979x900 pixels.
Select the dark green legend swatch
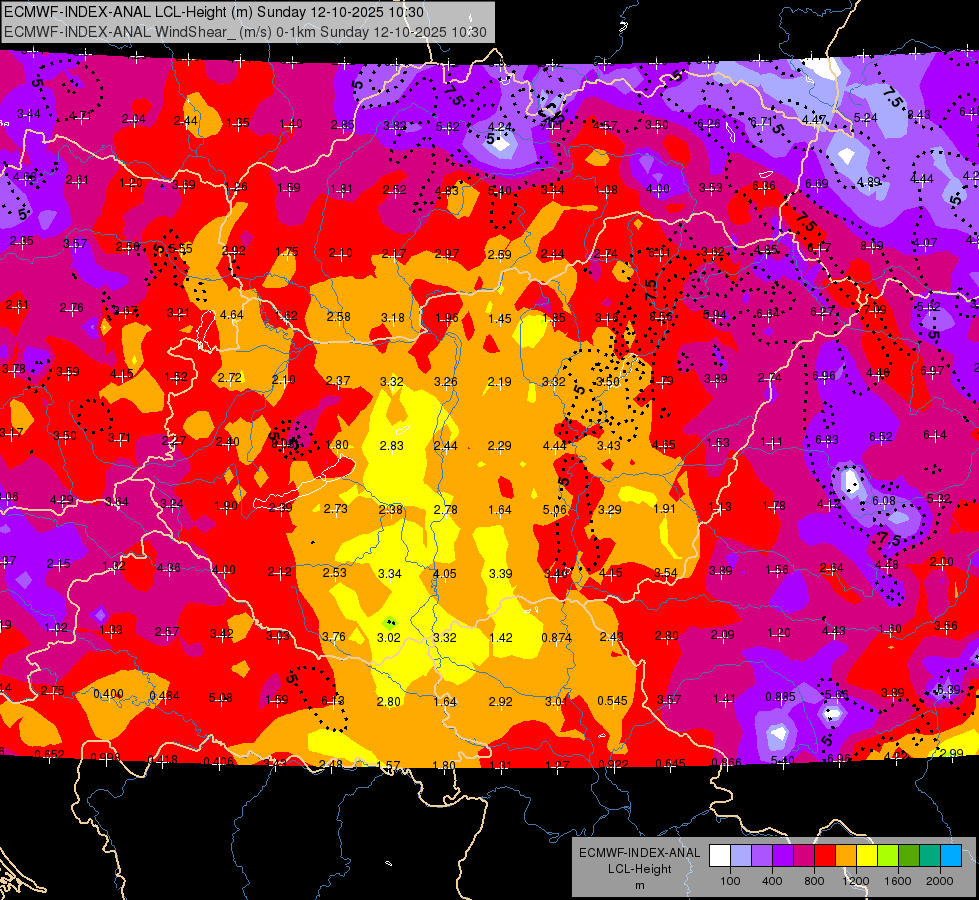[x=909, y=856]
